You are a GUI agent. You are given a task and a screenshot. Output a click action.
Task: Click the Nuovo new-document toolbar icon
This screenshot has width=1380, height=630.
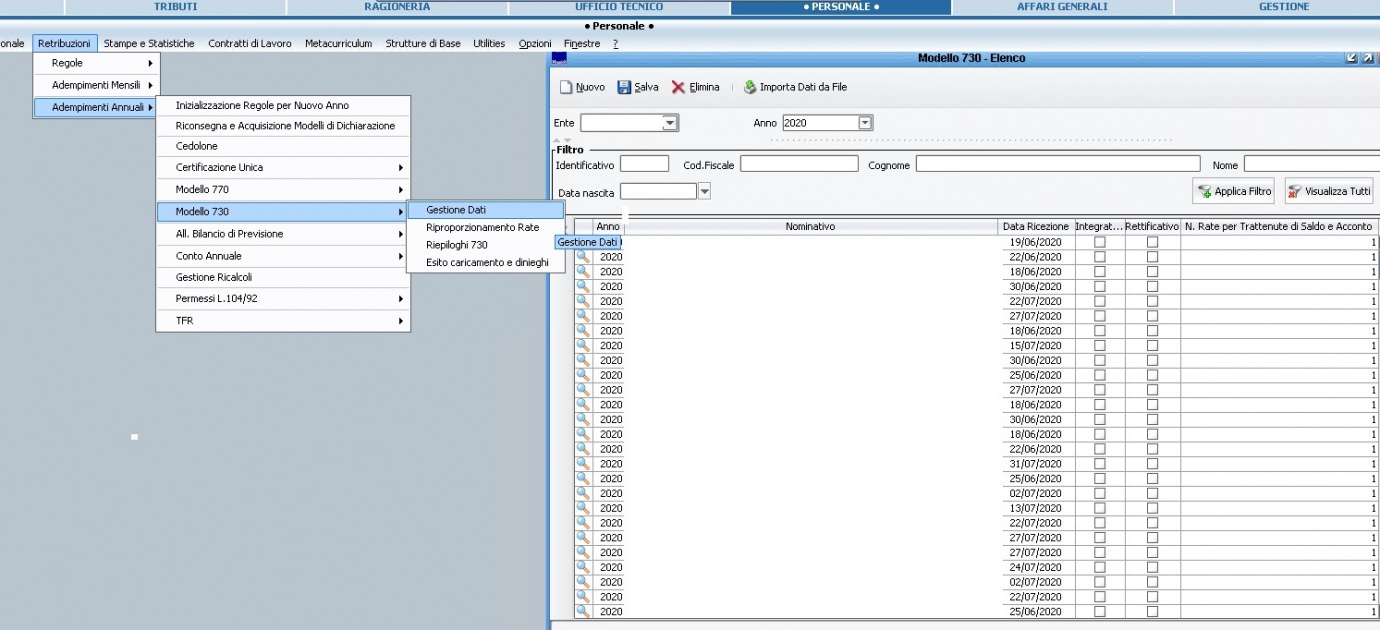pyautogui.click(x=566, y=87)
